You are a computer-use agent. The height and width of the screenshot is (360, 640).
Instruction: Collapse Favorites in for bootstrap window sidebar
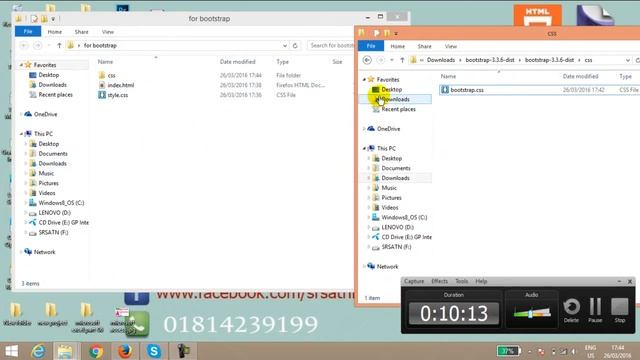[21, 65]
